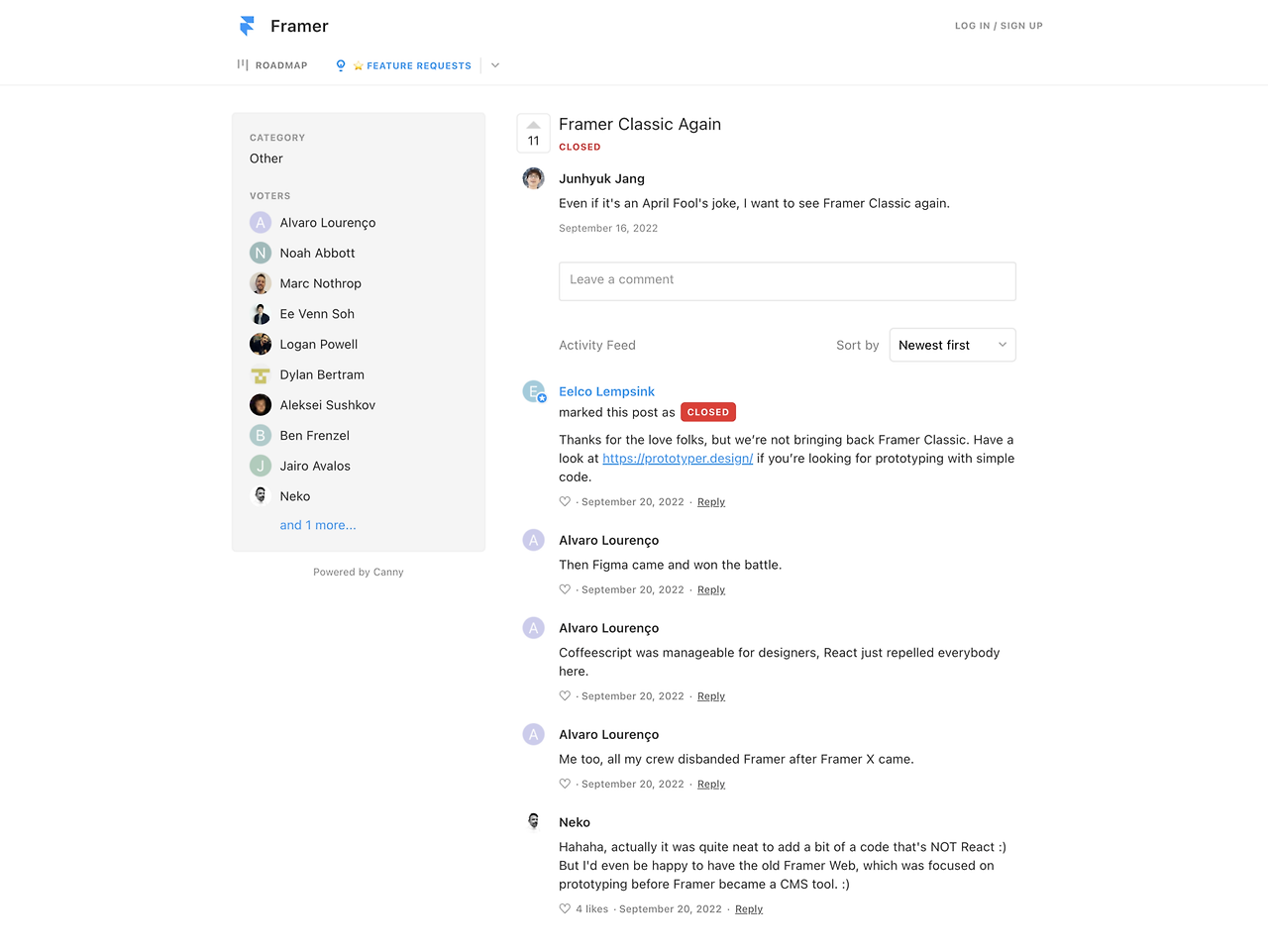Click voter name 'Ben Frenzel'
The height and width of the screenshot is (952, 1268).
(315, 435)
